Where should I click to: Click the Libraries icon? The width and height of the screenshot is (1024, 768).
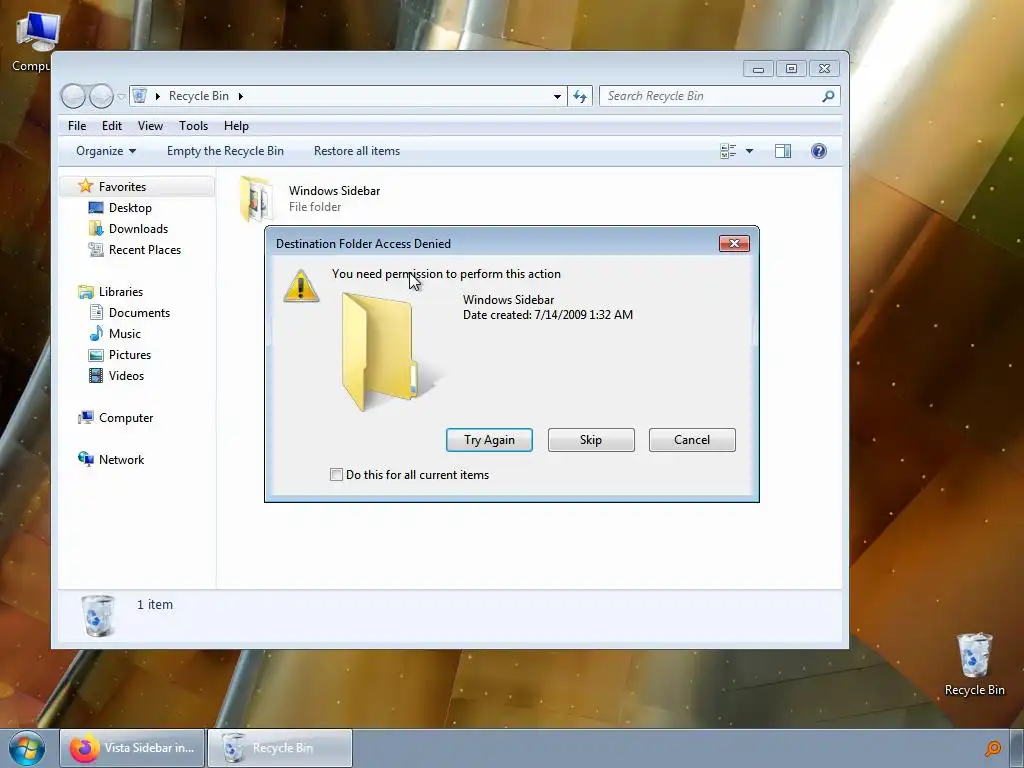click(x=86, y=292)
